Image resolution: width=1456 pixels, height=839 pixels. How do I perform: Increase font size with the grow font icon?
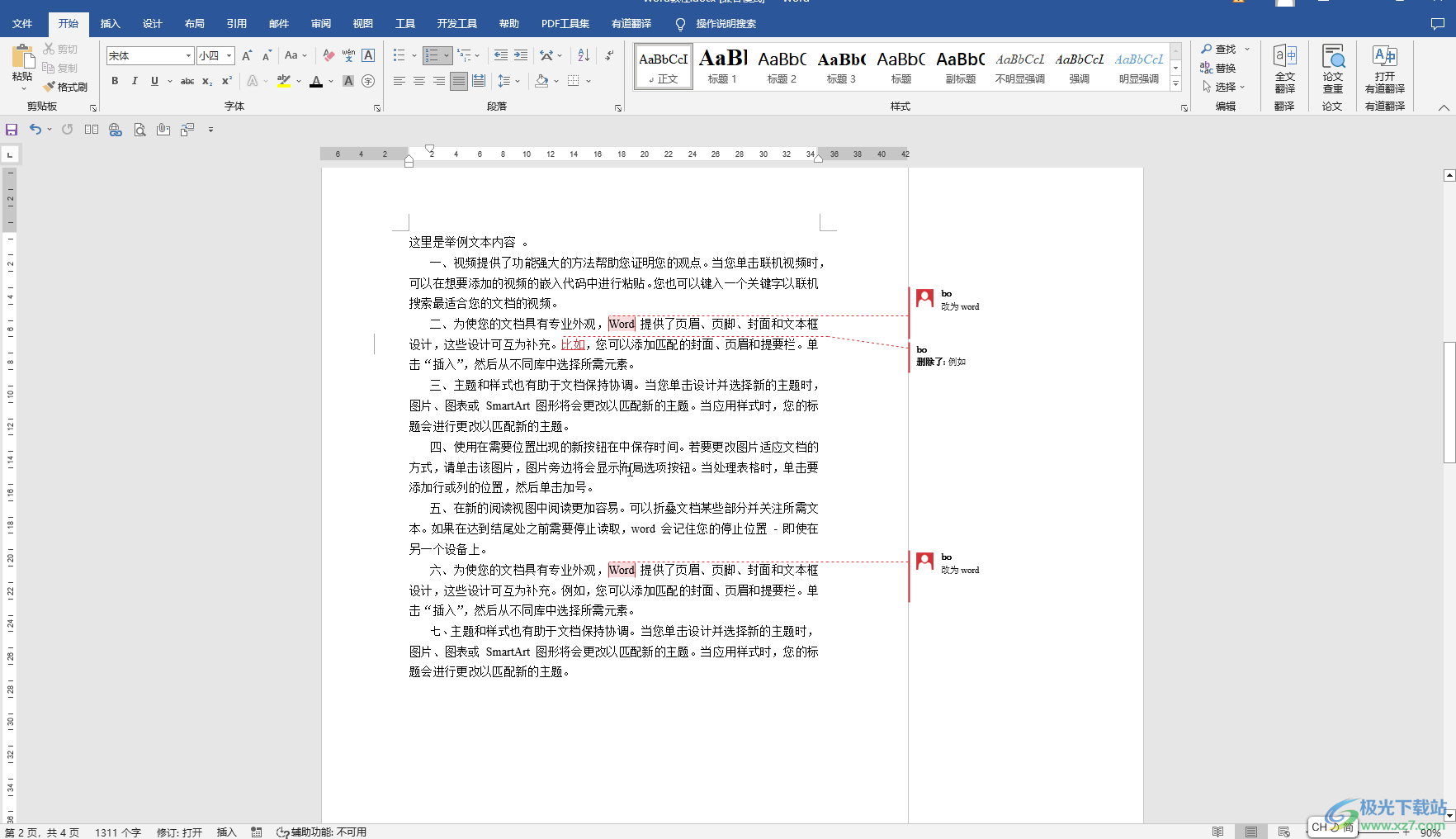pyautogui.click(x=247, y=55)
